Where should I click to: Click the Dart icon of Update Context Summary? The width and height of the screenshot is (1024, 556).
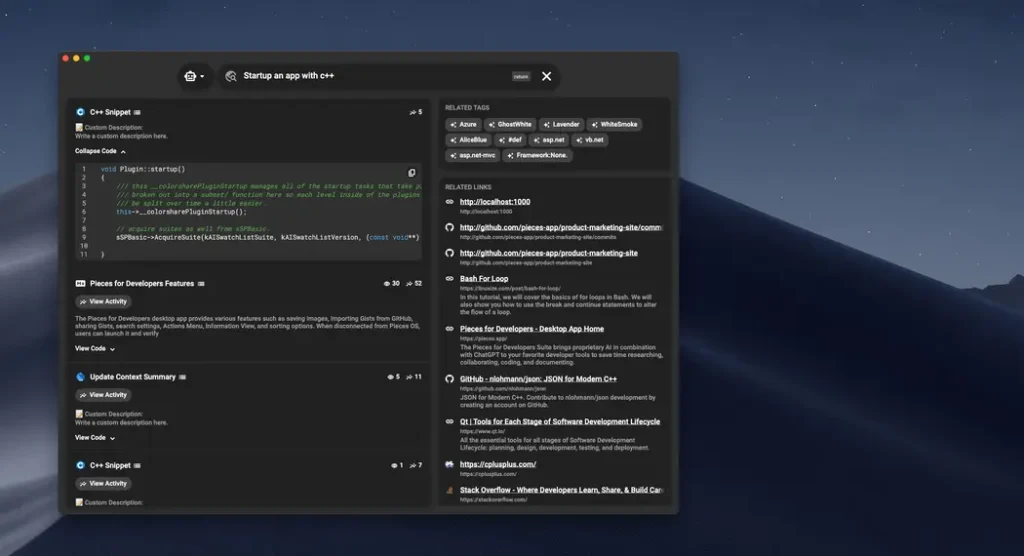(80, 377)
